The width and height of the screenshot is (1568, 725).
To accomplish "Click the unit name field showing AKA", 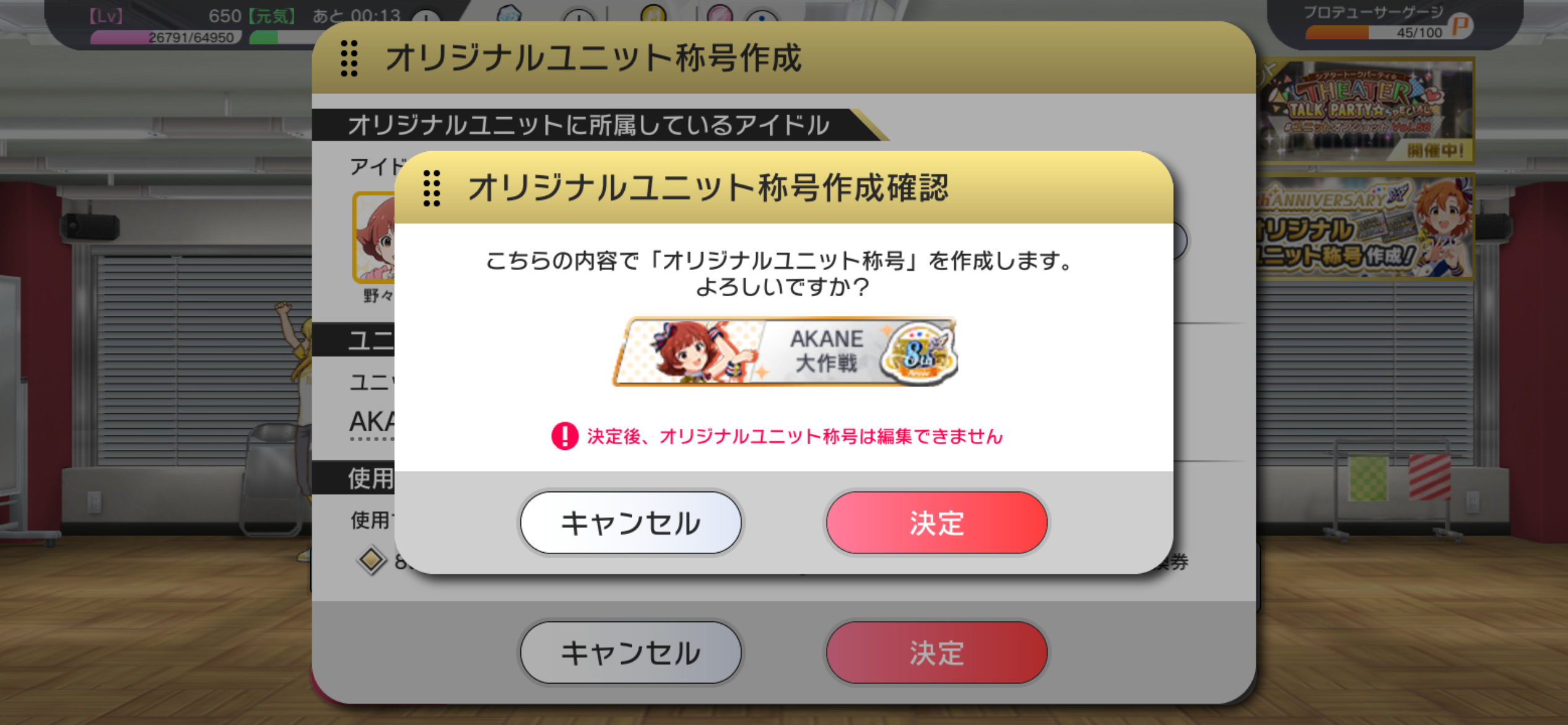I will 372,424.
